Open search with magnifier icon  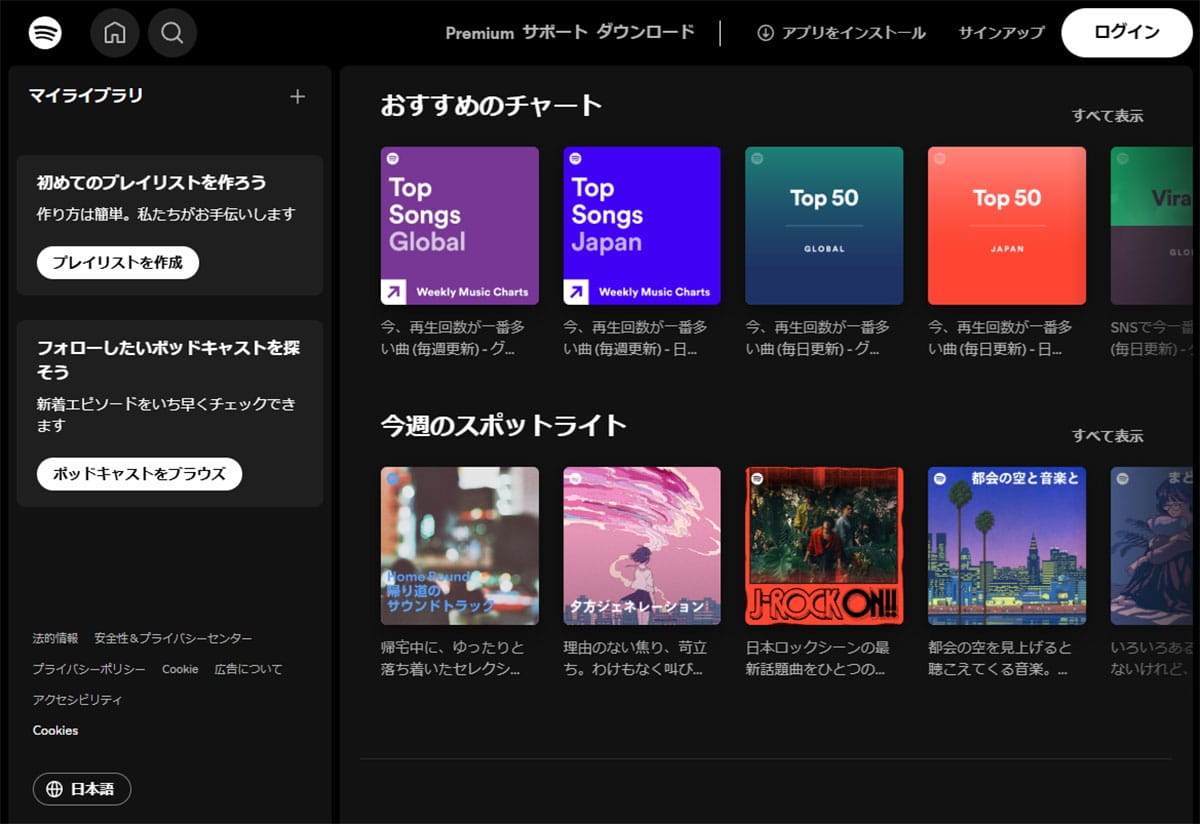click(172, 33)
